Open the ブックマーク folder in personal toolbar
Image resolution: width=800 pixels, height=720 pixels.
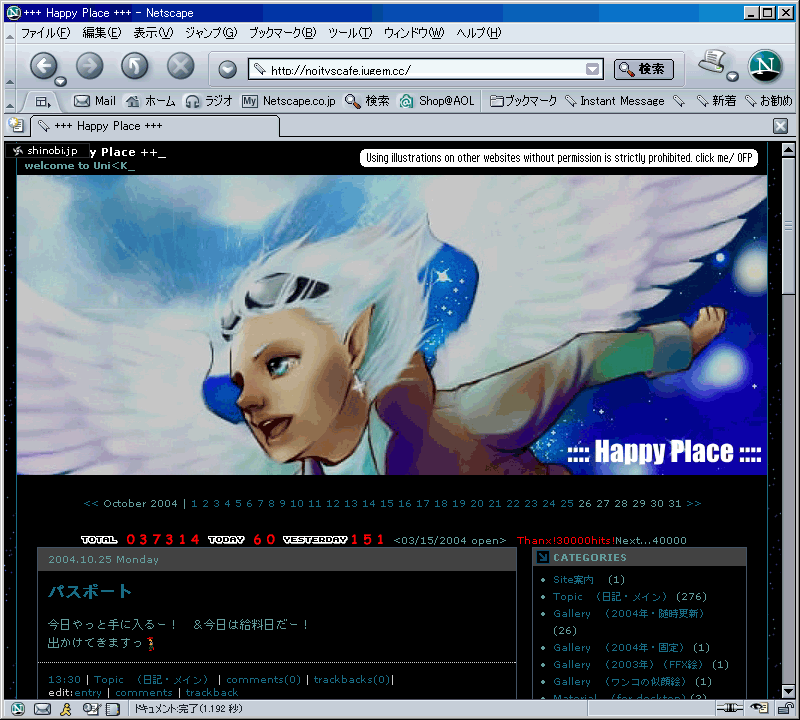click(523, 101)
